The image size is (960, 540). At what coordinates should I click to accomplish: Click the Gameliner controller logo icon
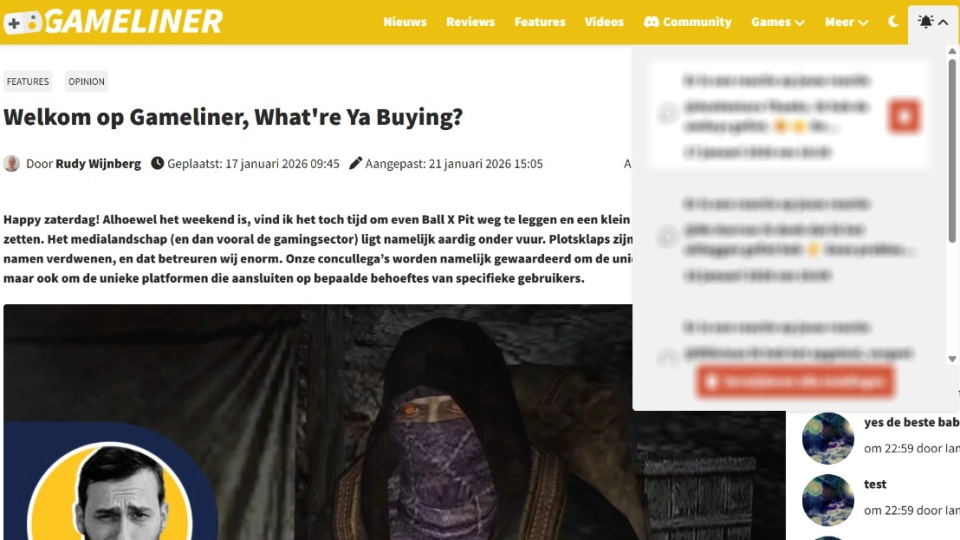(23, 23)
